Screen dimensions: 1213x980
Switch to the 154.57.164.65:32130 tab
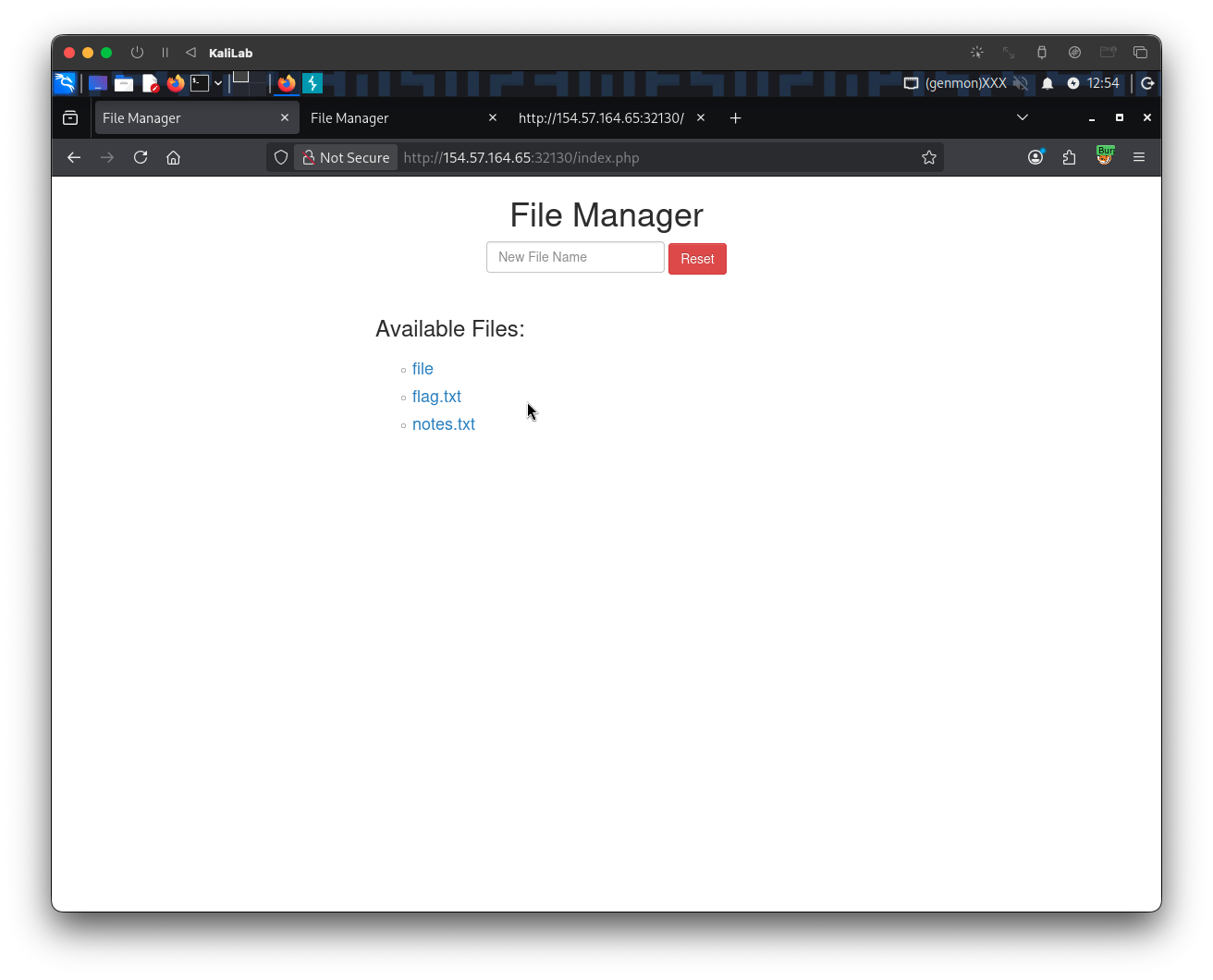coord(601,117)
